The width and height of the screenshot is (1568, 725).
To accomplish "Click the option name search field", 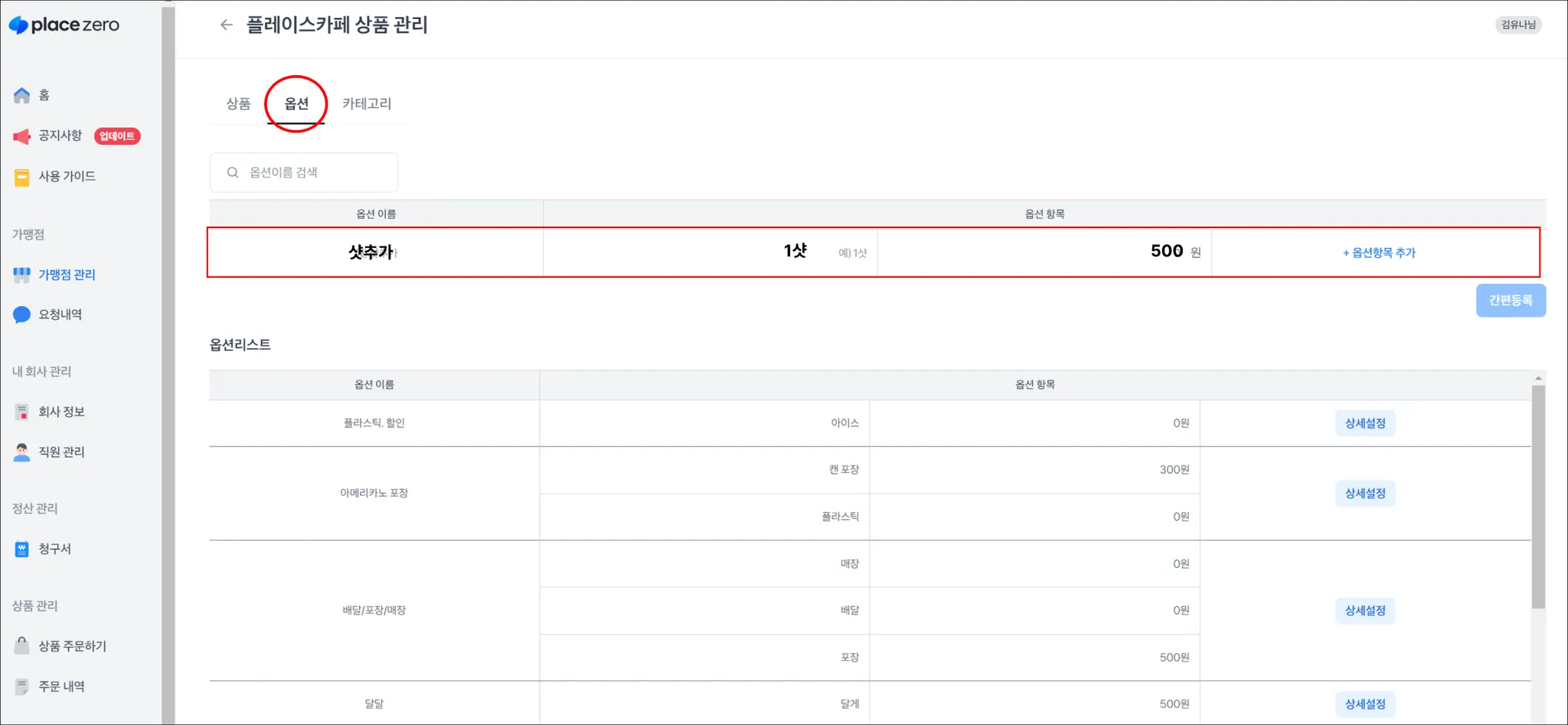I will point(314,173).
